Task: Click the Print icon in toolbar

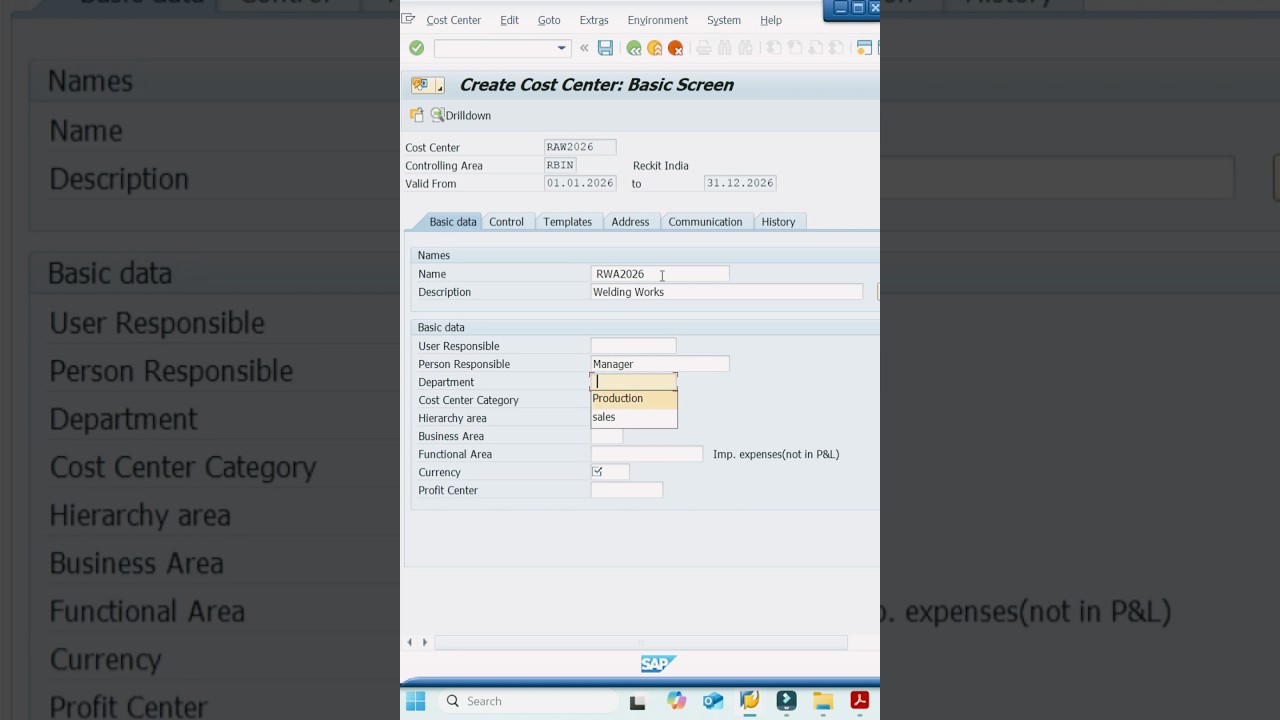Action: (x=704, y=48)
